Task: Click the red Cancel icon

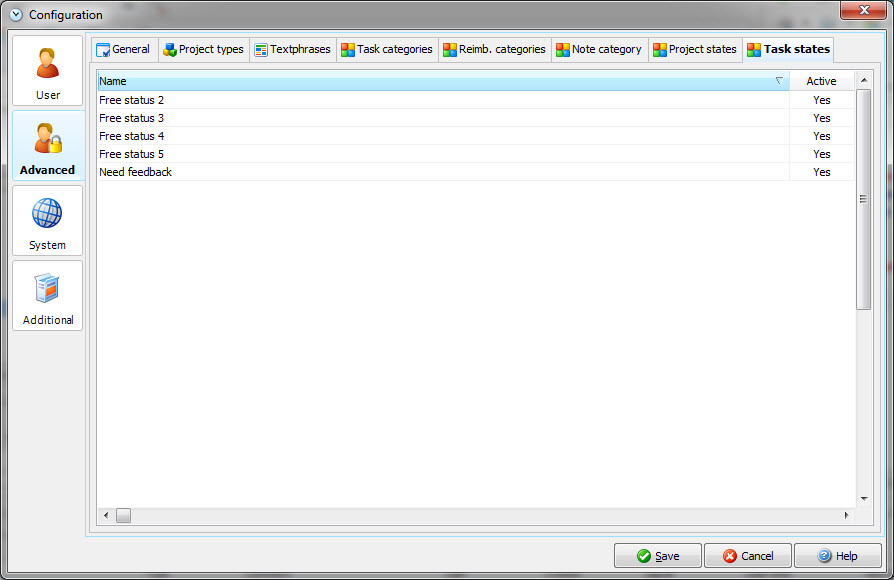Action: pos(730,556)
